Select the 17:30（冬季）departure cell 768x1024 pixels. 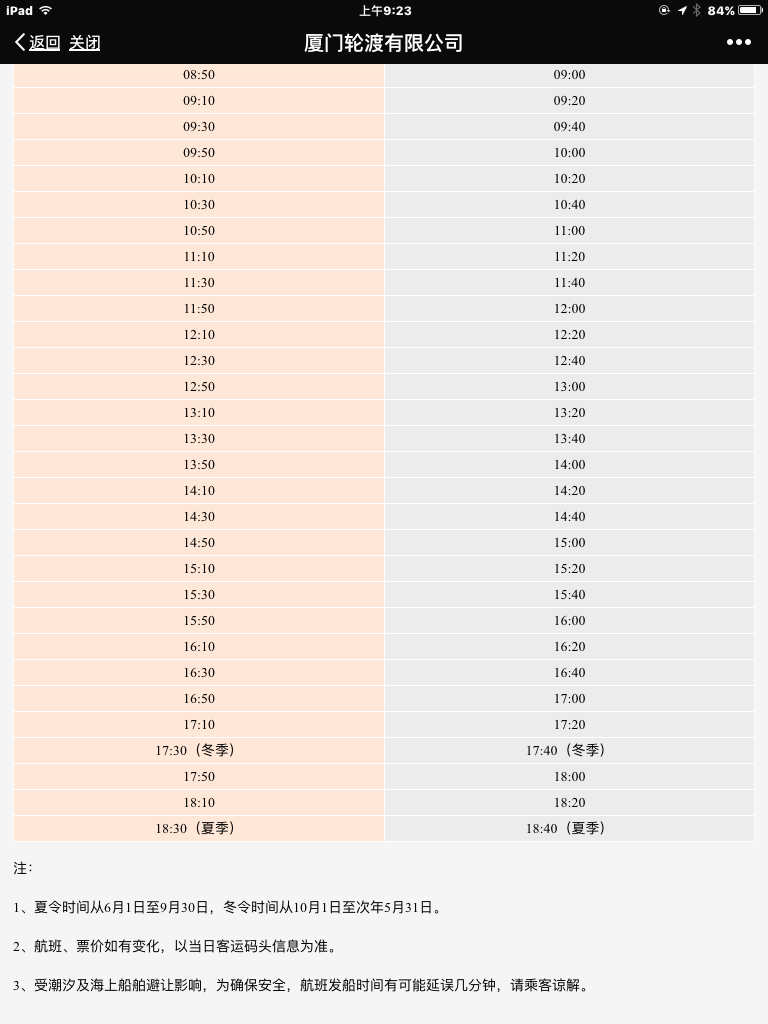tap(199, 750)
